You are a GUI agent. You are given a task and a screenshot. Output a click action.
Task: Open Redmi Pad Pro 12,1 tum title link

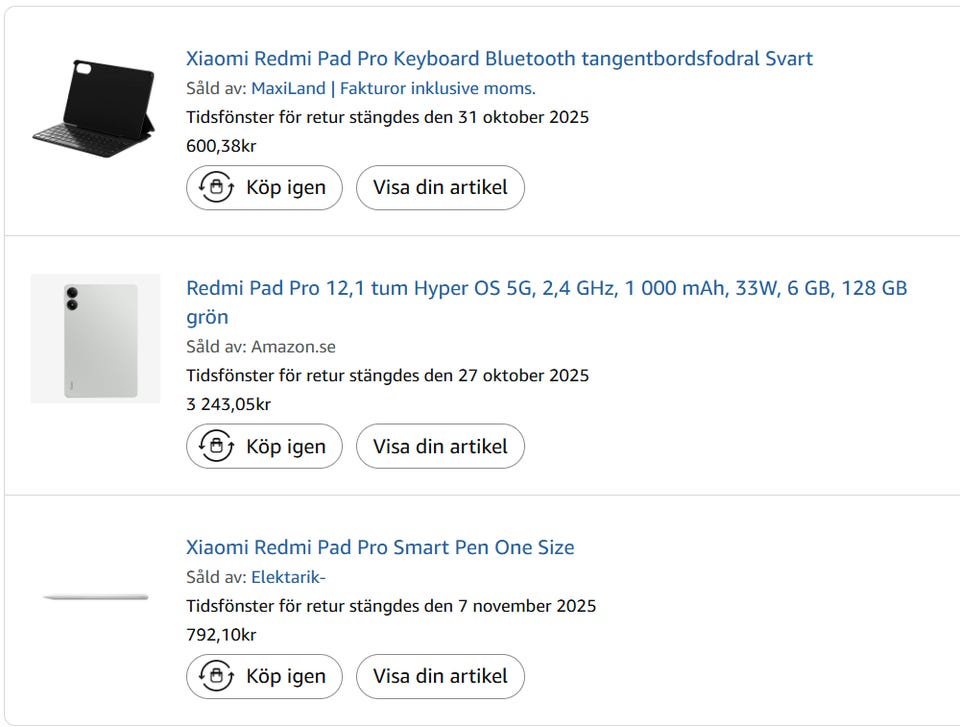tap(546, 288)
